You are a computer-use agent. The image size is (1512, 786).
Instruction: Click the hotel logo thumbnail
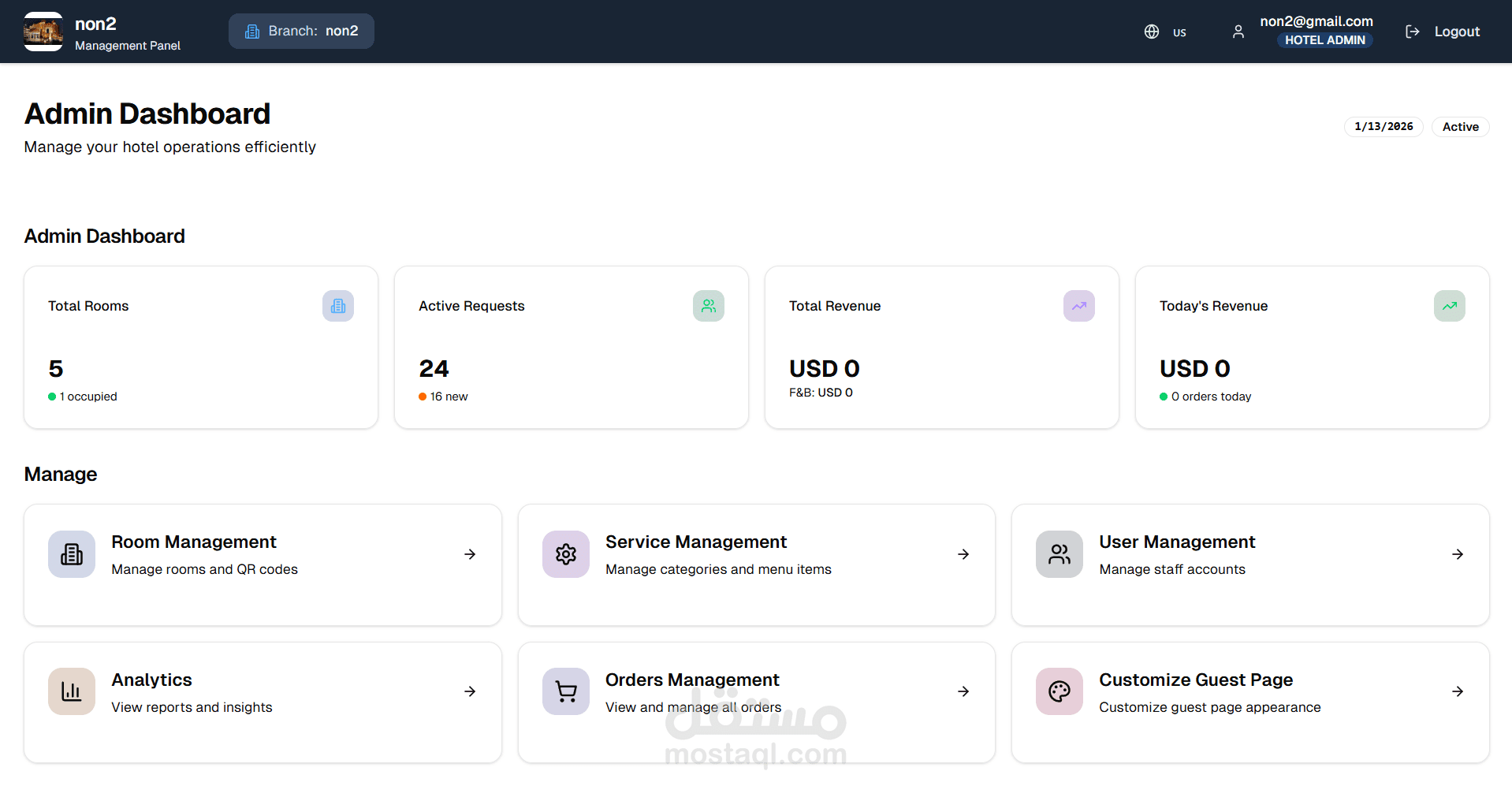[x=43, y=32]
